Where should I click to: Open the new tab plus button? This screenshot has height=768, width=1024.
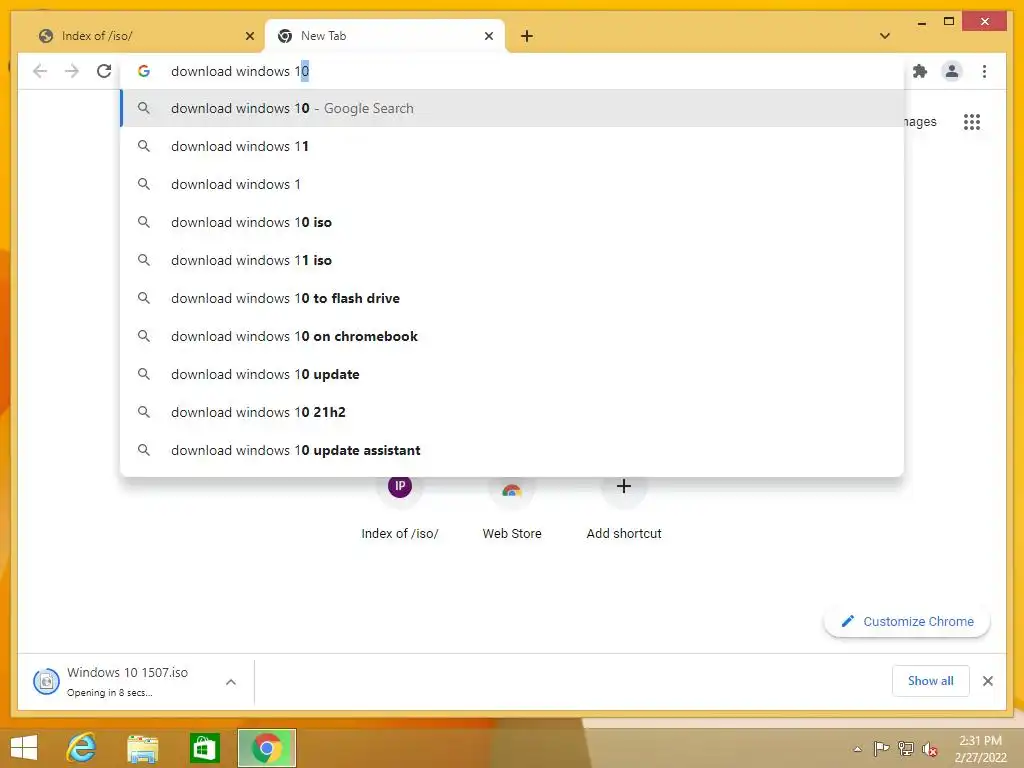(x=526, y=36)
